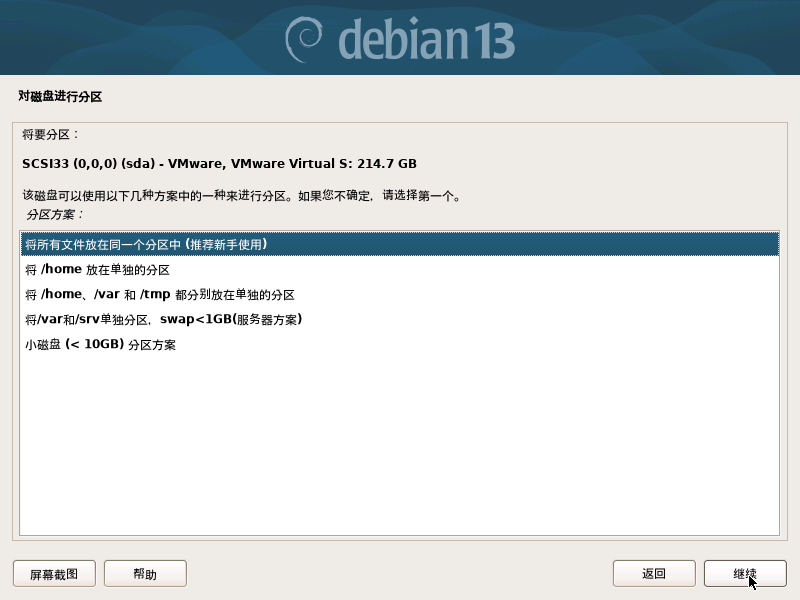Open help via the 帮助 button
This screenshot has width=800, height=600.
[x=145, y=573]
